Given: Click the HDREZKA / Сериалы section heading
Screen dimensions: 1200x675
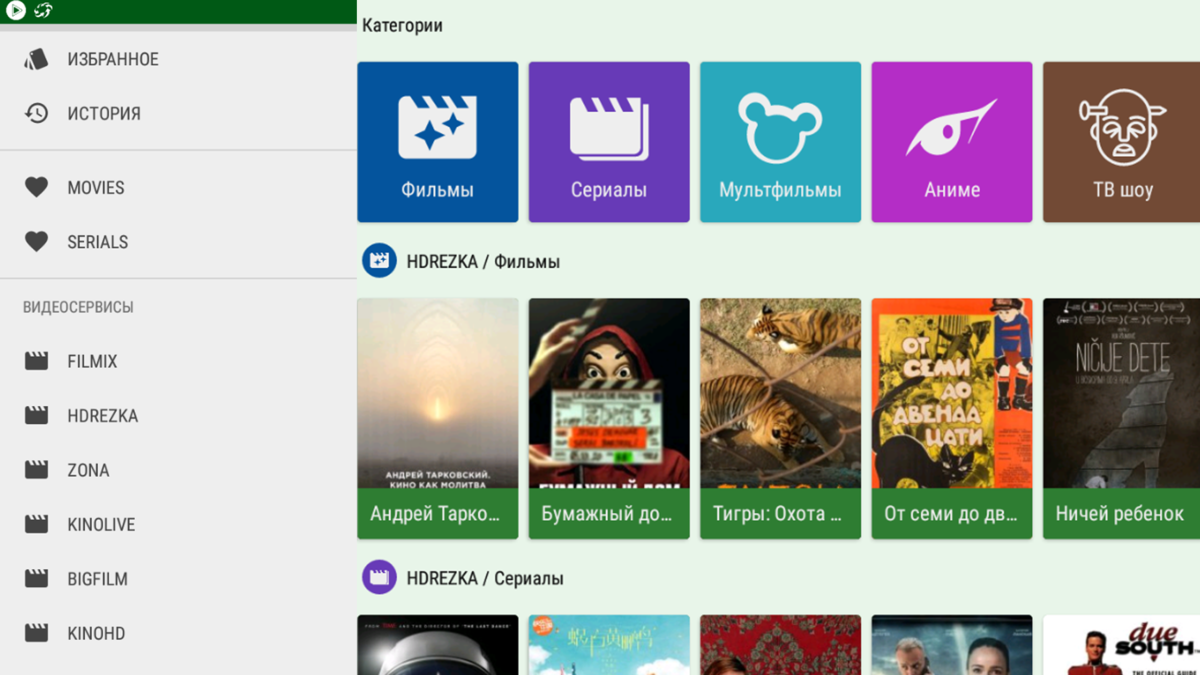Looking at the screenshot, I should pyautogui.click(x=485, y=578).
